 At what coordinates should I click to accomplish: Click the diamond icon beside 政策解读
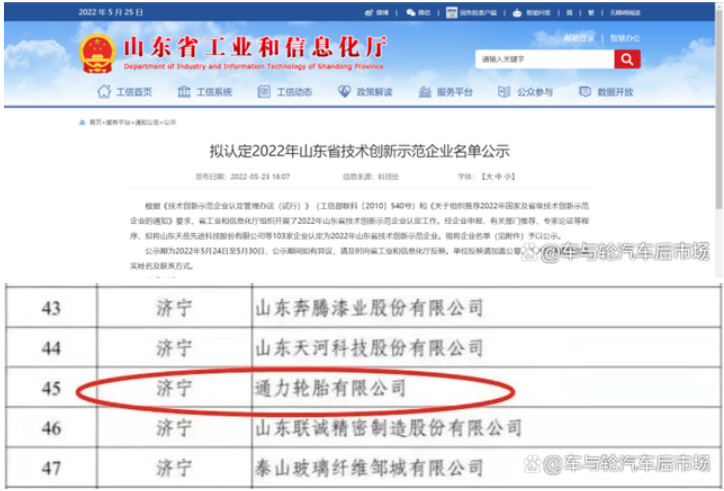coord(344,91)
